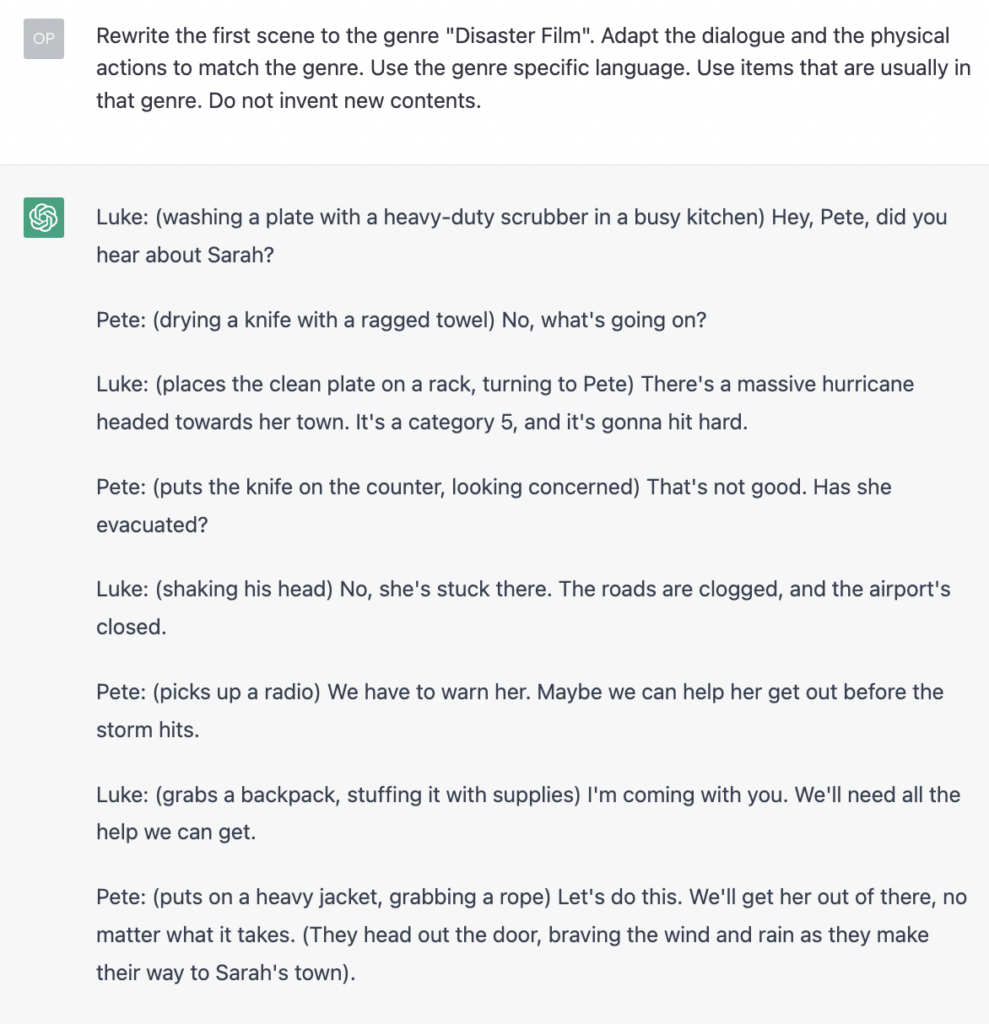Click the word "evacuated?" in Pete's reply
The width and height of the screenshot is (989, 1024).
click(x=152, y=524)
